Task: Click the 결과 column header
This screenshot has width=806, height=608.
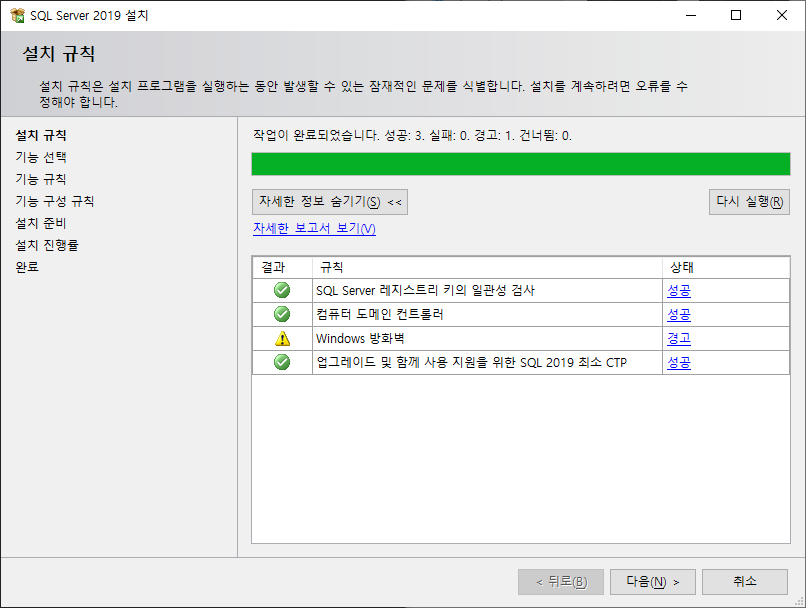Action: point(282,267)
